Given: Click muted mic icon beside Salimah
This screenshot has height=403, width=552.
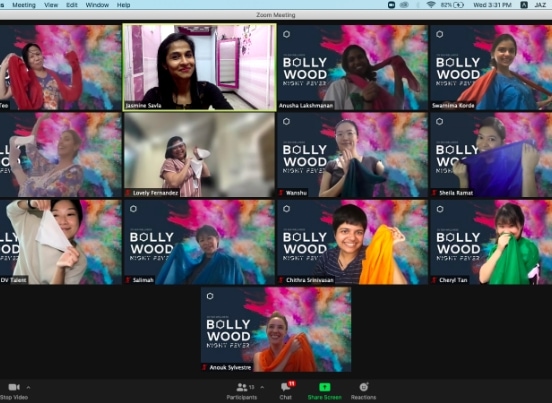Looking at the screenshot, I should [128, 280].
